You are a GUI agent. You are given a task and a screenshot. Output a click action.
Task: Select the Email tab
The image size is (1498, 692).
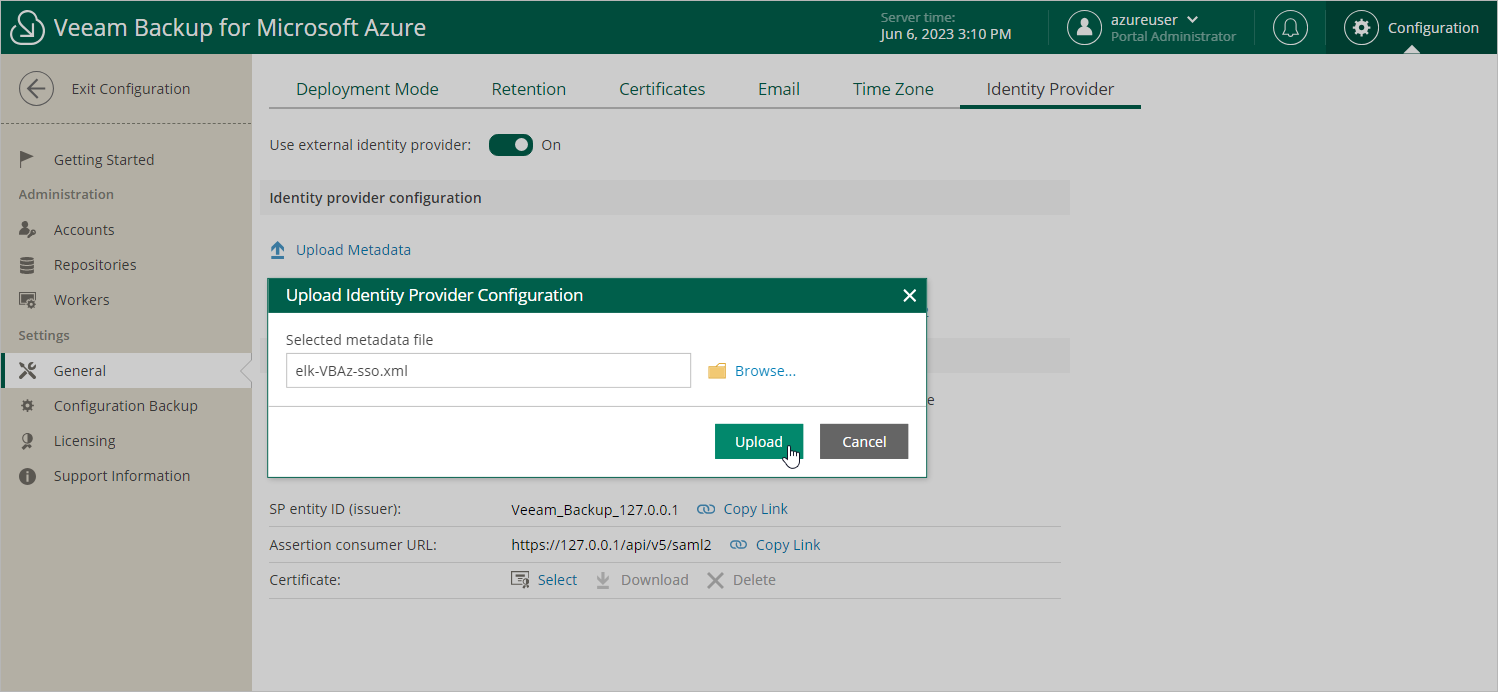[779, 89]
